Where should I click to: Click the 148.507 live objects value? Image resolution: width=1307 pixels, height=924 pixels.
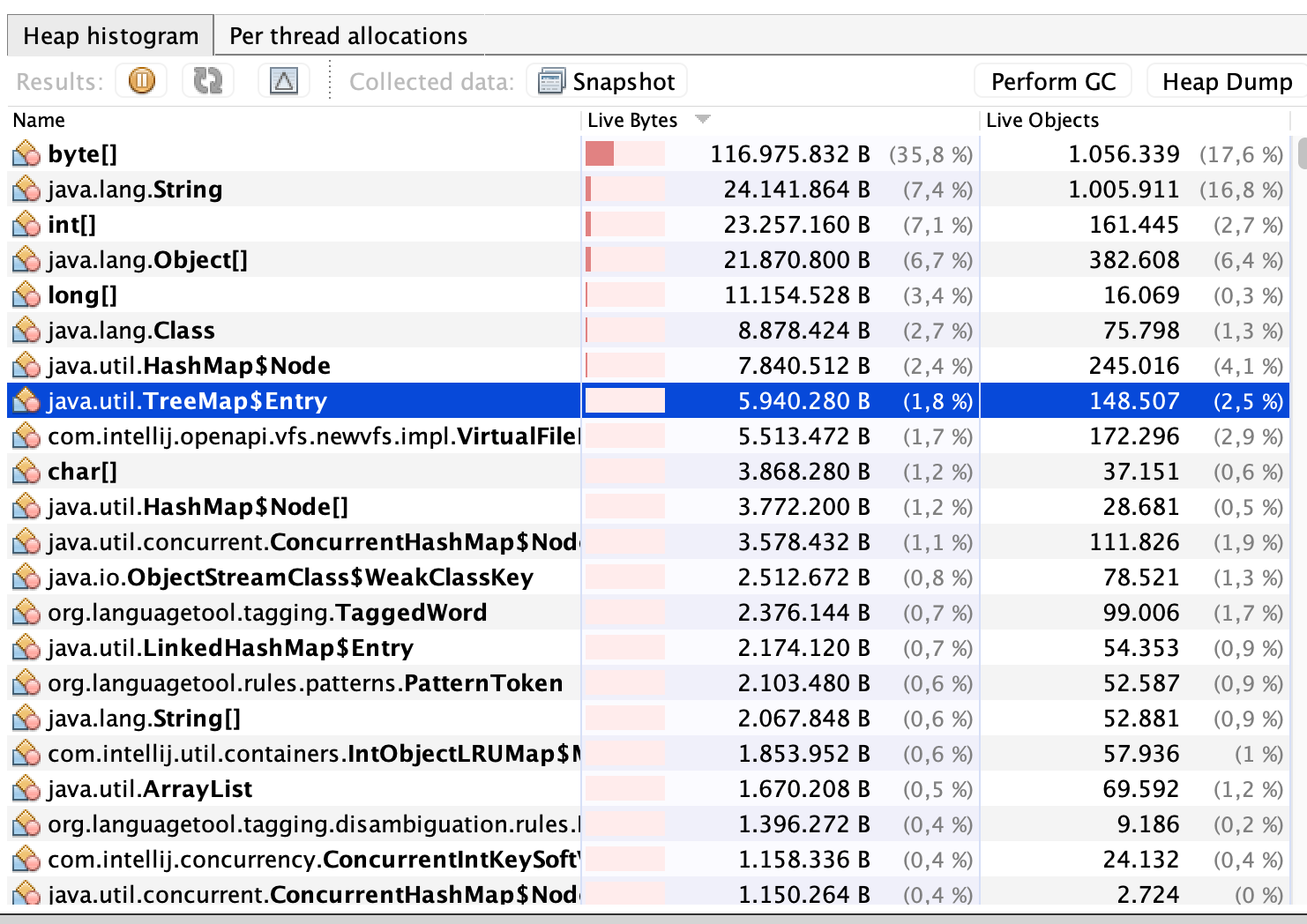click(x=1134, y=401)
